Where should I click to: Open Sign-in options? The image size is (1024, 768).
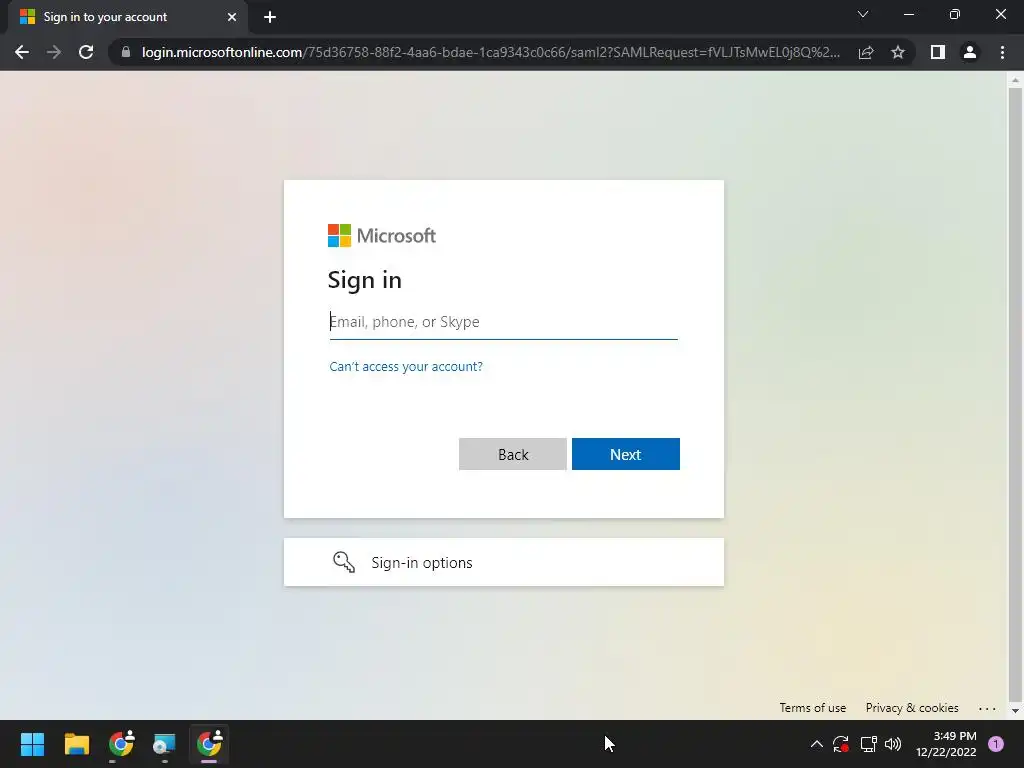click(504, 562)
